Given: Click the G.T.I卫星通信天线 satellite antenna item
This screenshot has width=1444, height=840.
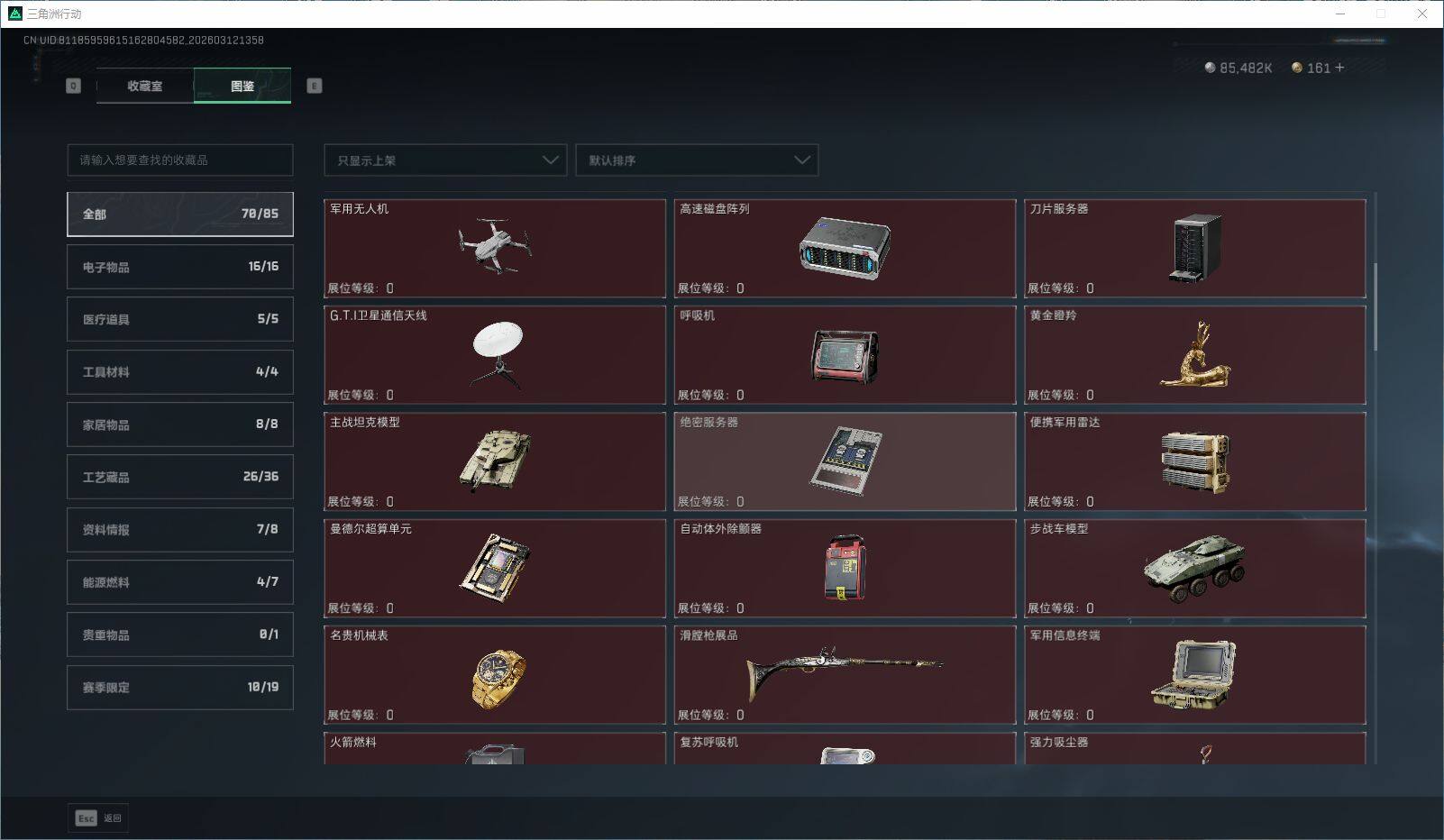Looking at the screenshot, I should pos(495,355).
